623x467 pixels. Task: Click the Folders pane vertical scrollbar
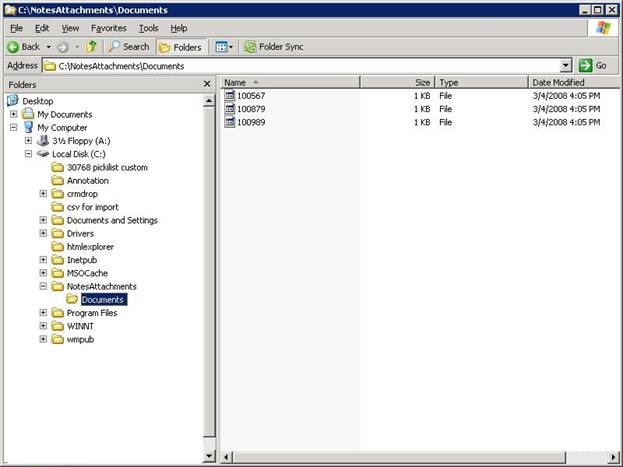(209, 270)
